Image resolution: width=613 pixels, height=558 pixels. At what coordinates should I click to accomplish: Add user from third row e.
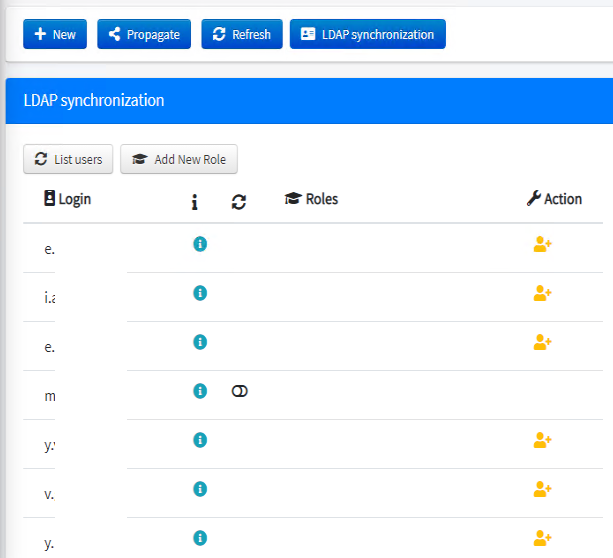point(543,342)
